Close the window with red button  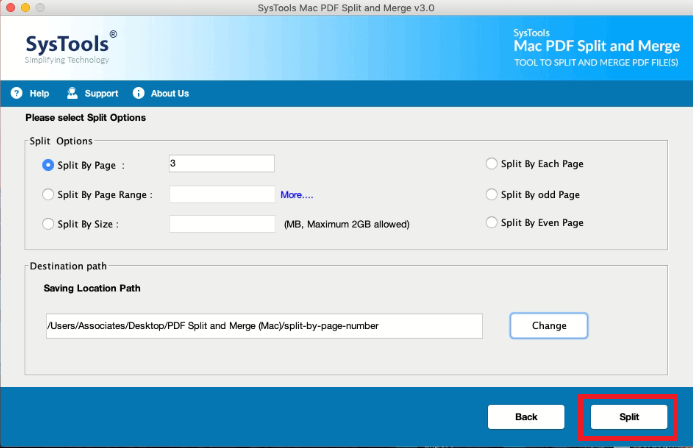tap(11, 8)
